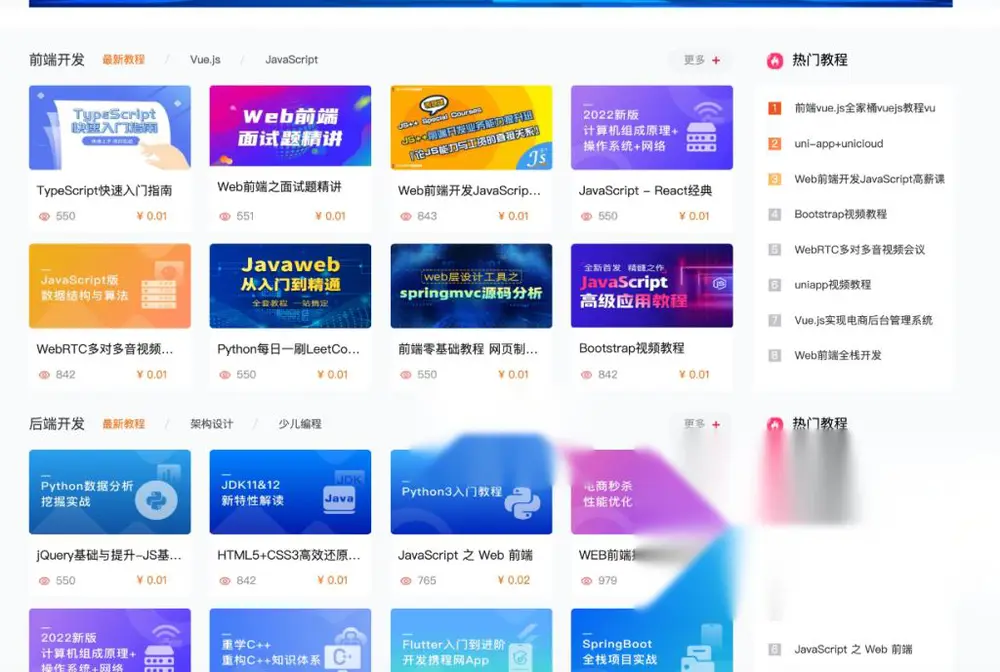Open the TypeScript快速入门指南 course thumbnail
Image resolution: width=1000 pixels, height=672 pixels.
110,128
